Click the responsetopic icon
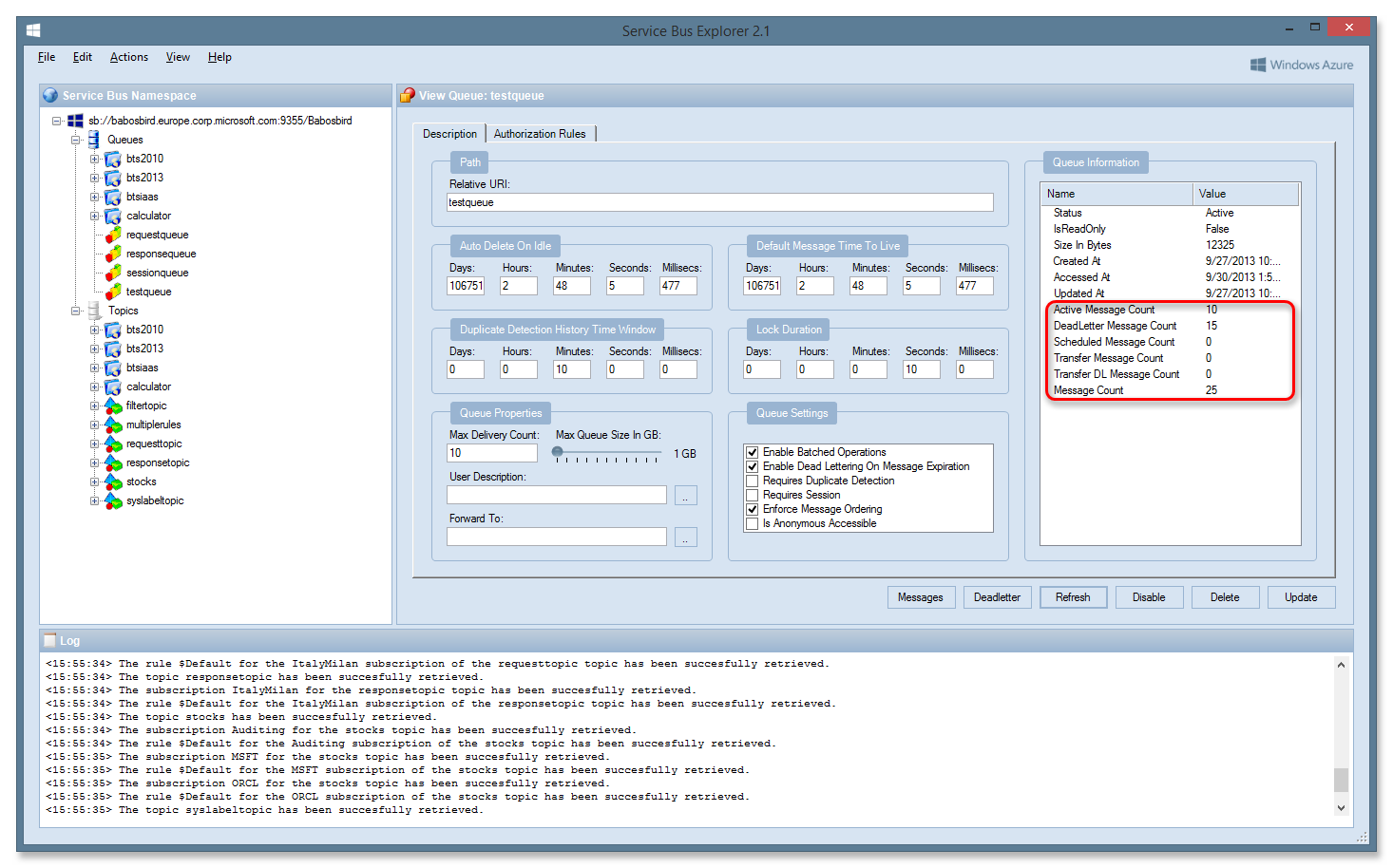 click(113, 463)
